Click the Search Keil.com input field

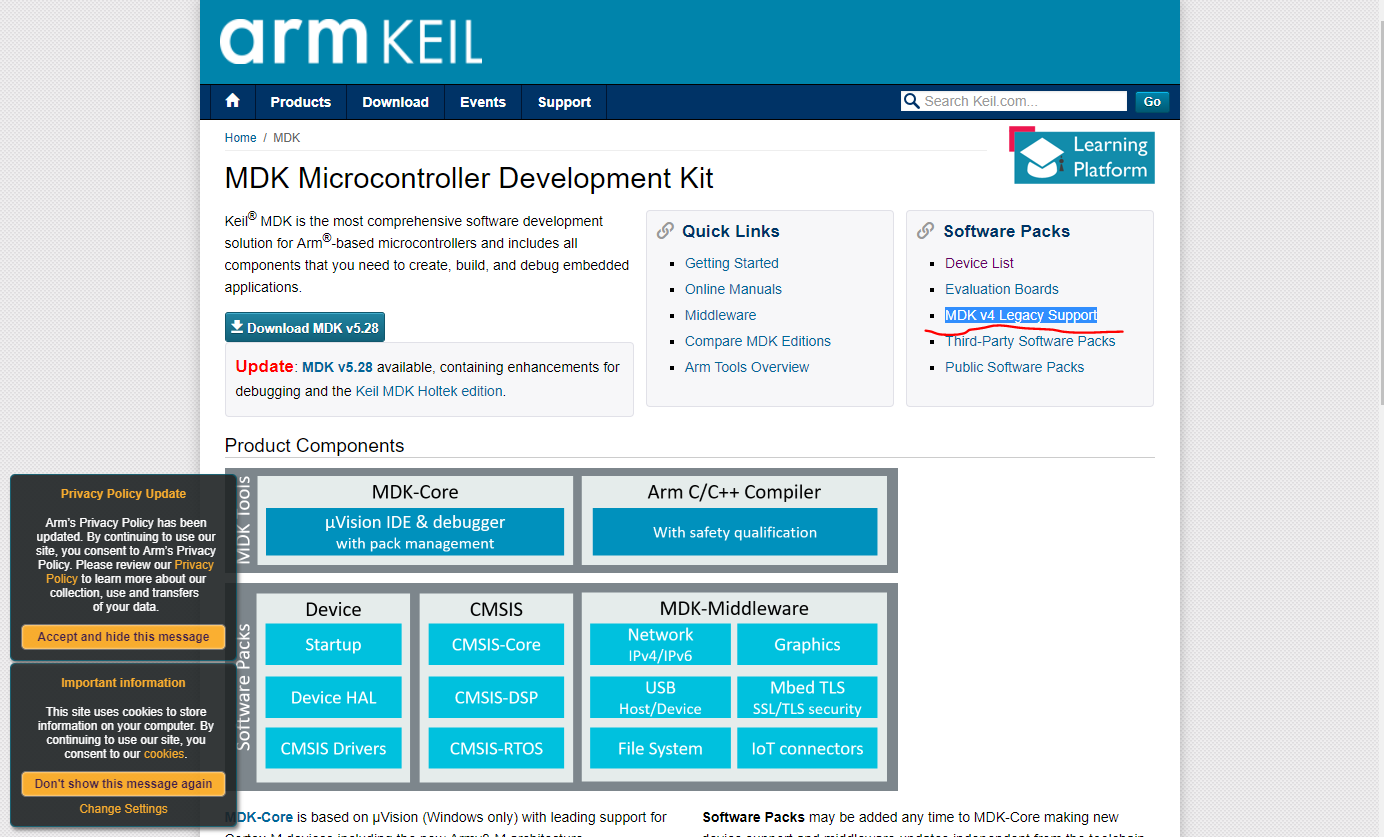[1024, 101]
